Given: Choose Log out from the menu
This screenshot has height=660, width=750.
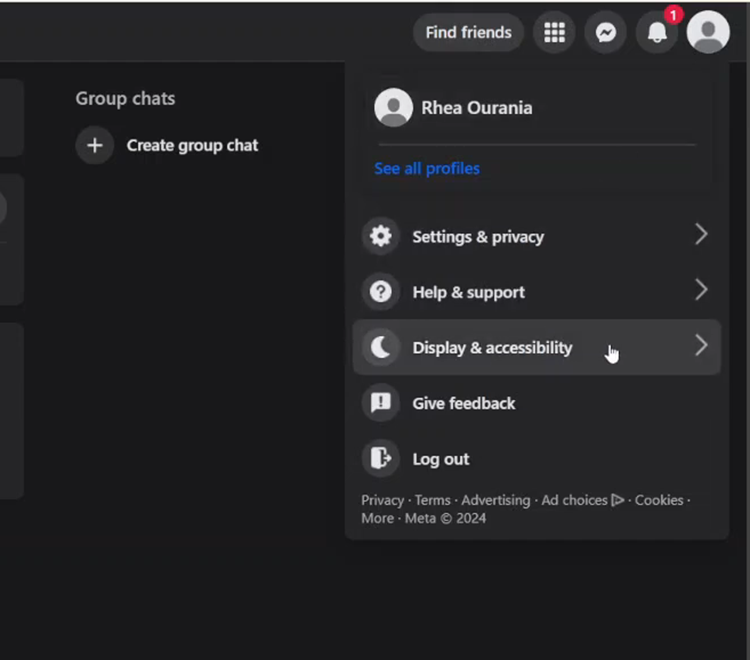Looking at the screenshot, I should tap(537, 459).
